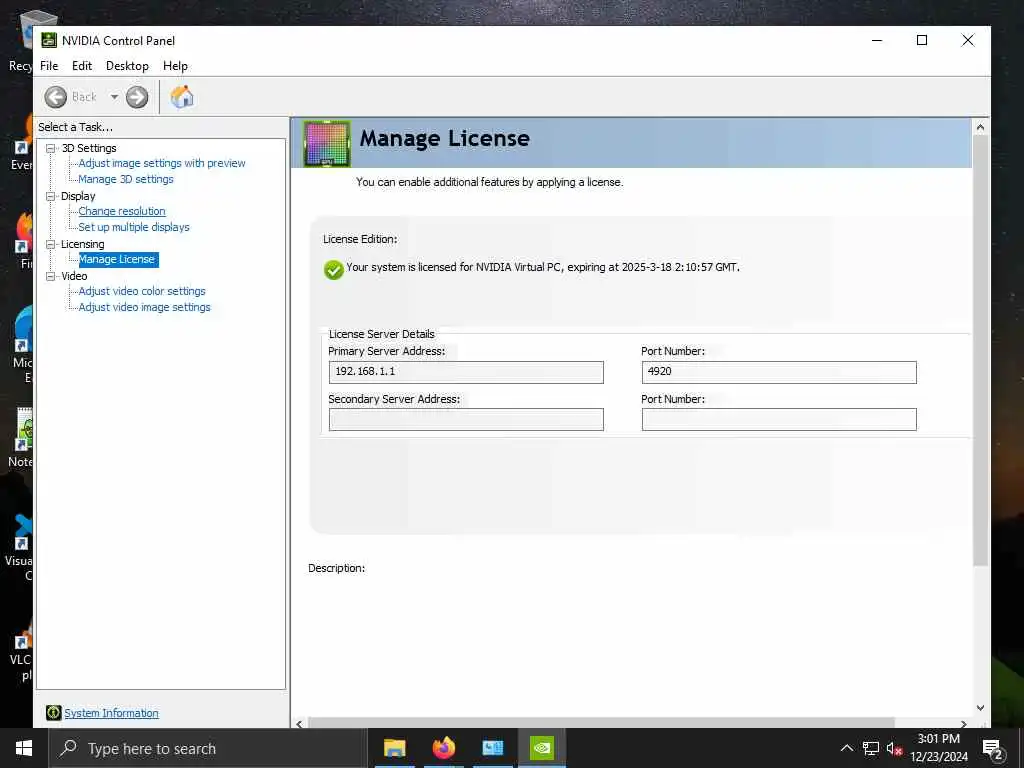The height and width of the screenshot is (768, 1024).
Task: Click the horizontal scrollbar left arrow
Action: (x=299, y=724)
